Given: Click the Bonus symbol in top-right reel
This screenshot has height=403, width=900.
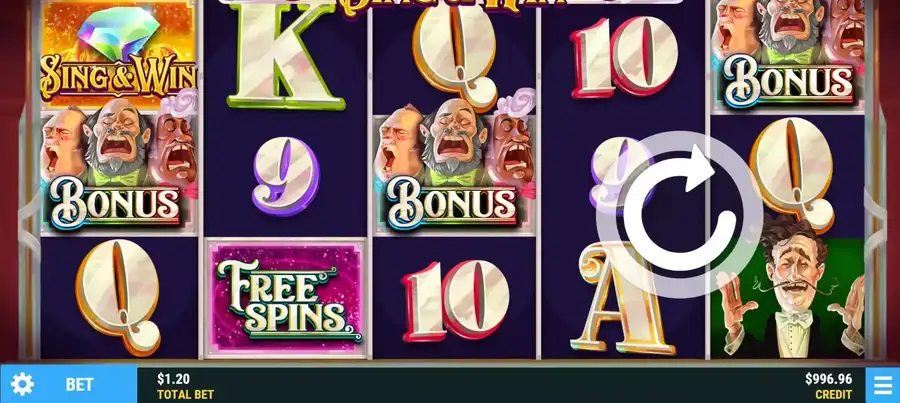Looking at the screenshot, I should [788, 55].
